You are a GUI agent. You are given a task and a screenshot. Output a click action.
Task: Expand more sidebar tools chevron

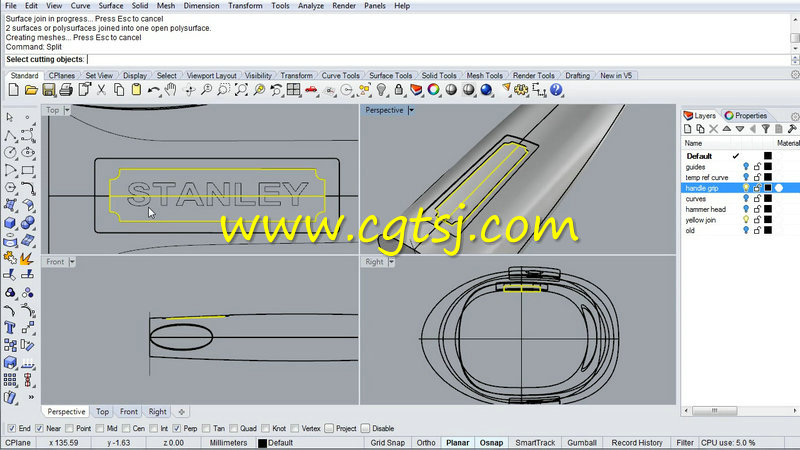pos(31,397)
